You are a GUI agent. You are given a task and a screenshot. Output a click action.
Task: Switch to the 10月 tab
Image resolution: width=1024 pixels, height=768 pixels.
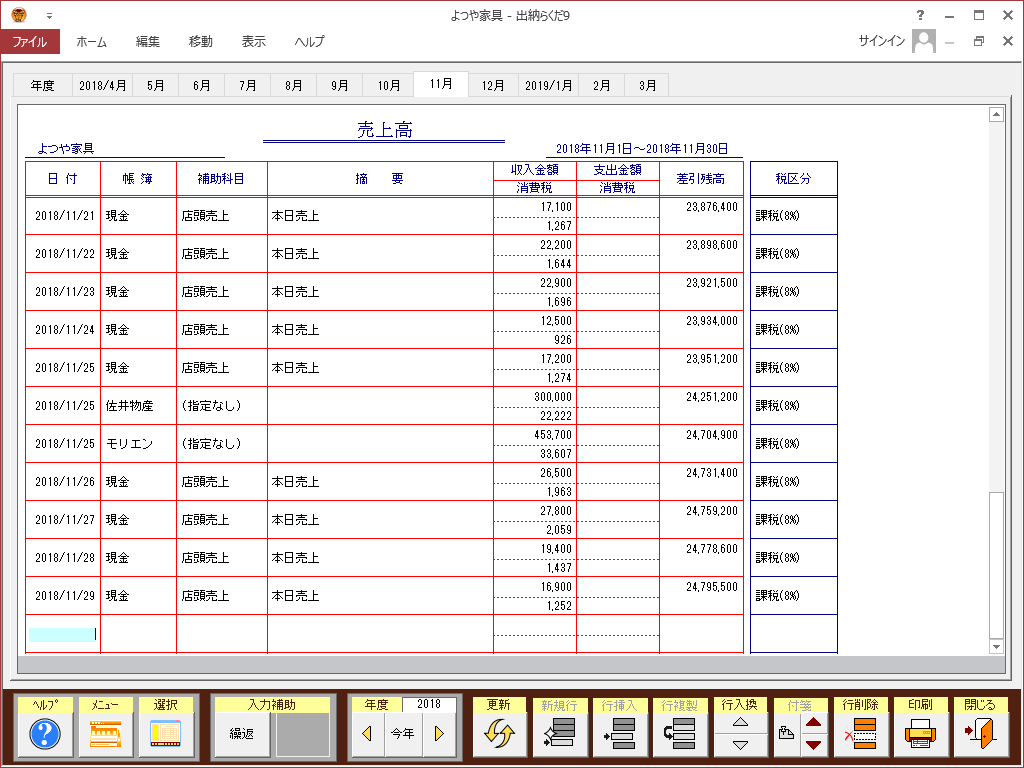(389, 86)
